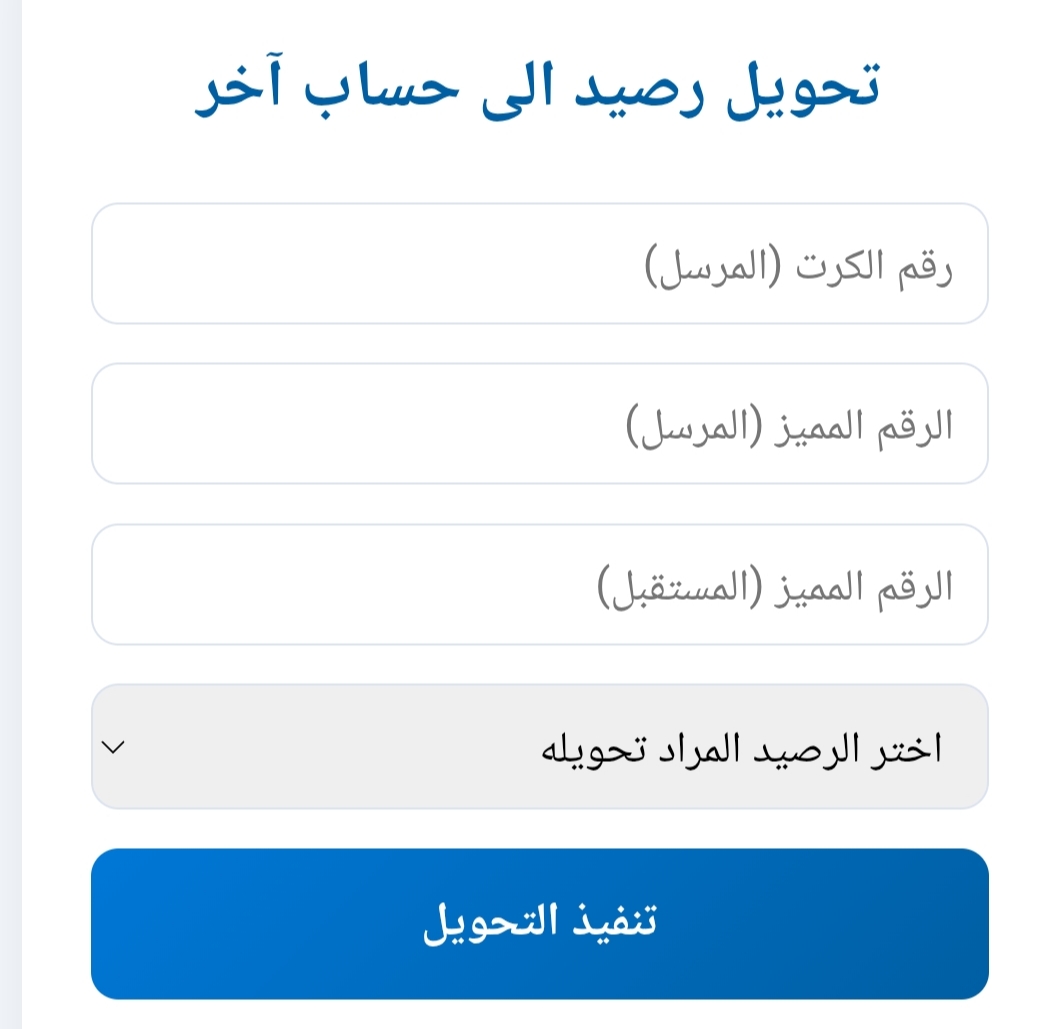Click the sender card number field
1051x1029 pixels.
point(539,264)
